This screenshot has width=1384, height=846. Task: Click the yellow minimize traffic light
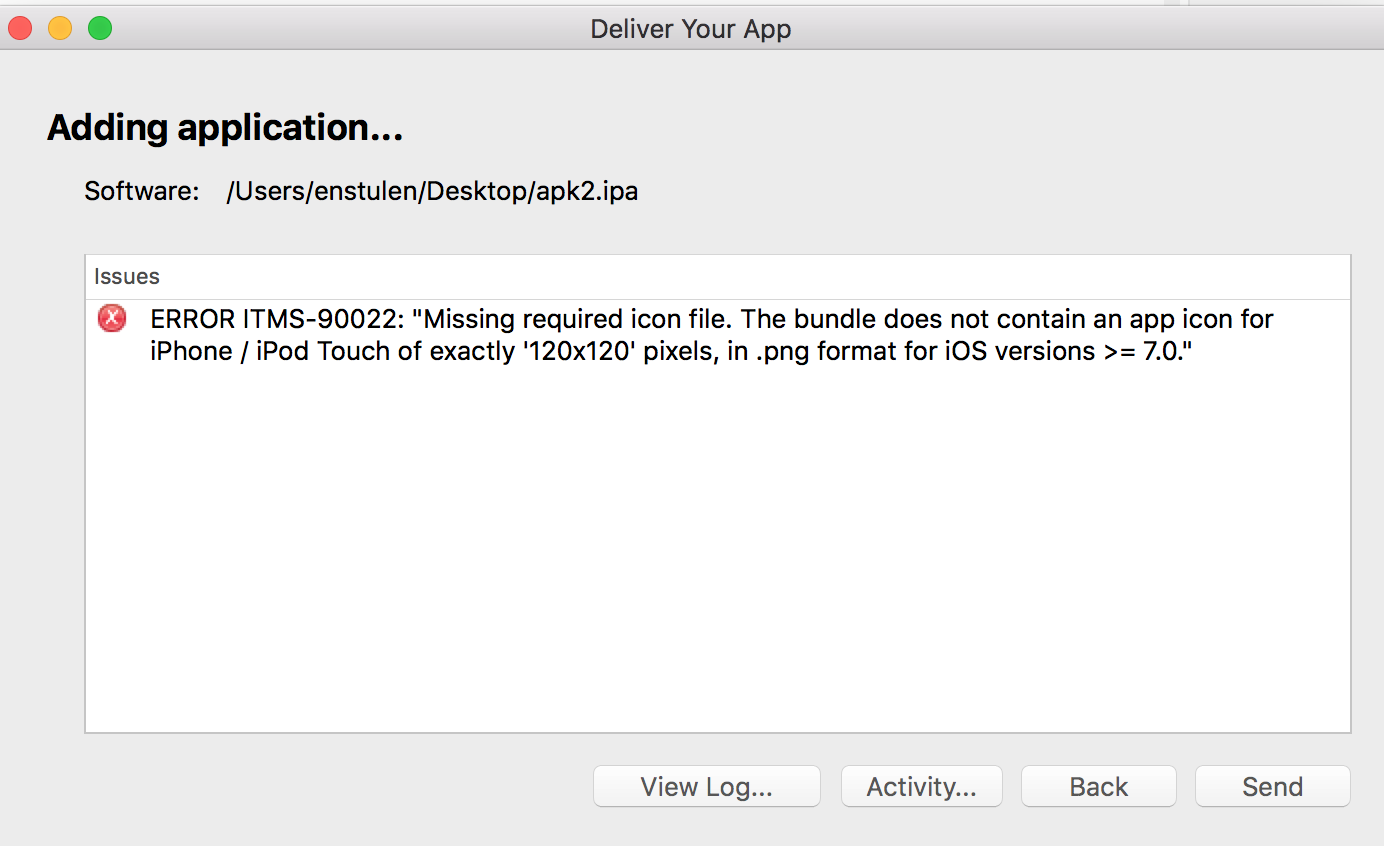coord(60,28)
